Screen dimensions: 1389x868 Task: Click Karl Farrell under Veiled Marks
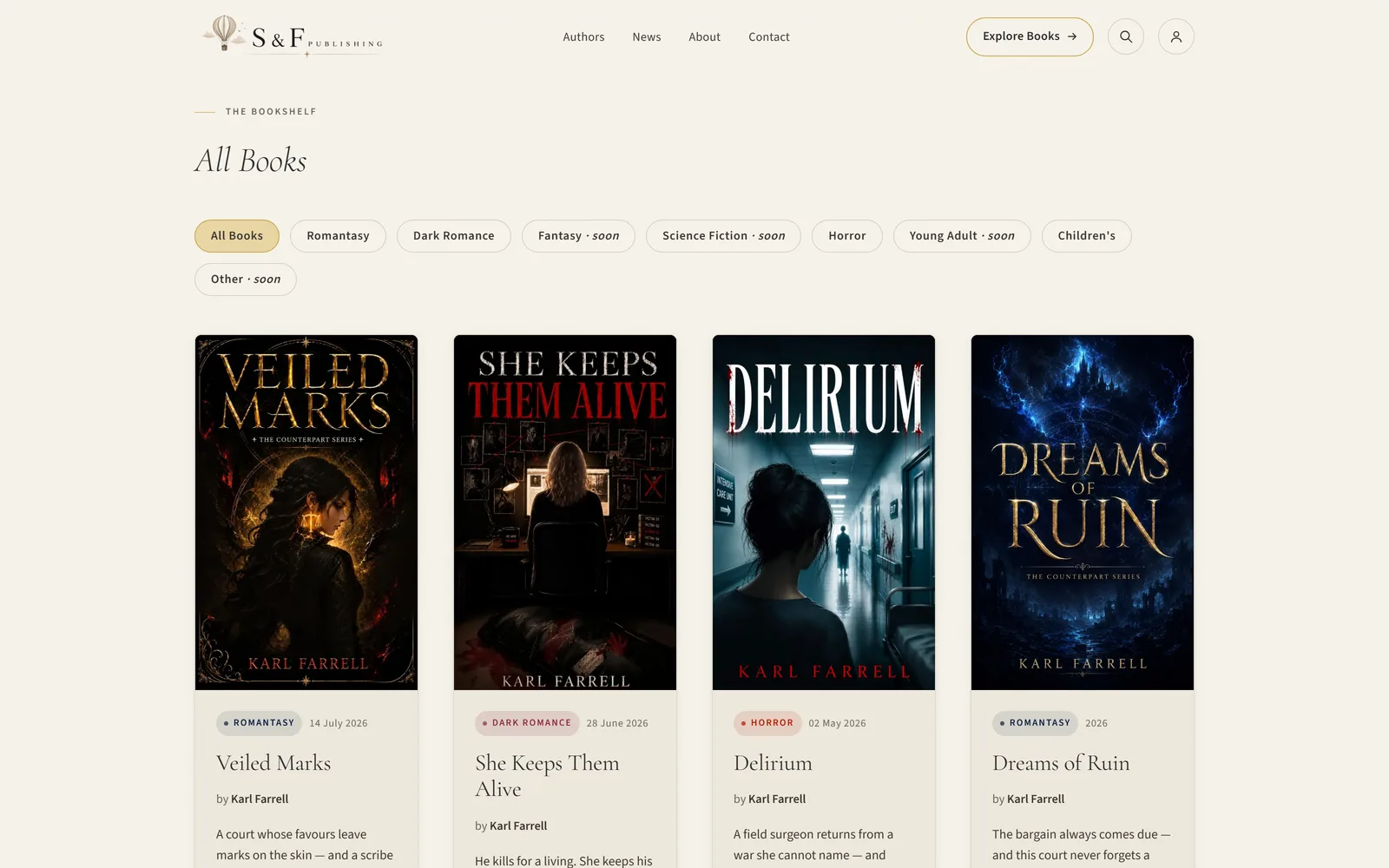260,799
